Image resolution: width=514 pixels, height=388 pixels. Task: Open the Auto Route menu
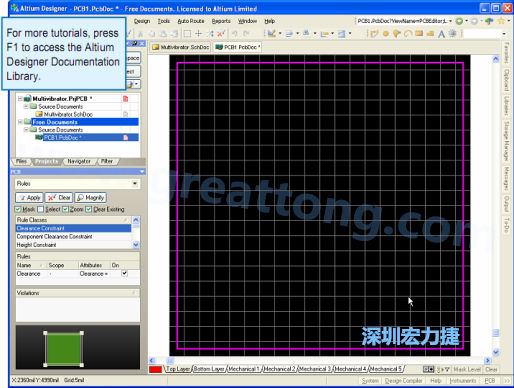pyautogui.click(x=191, y=21)
